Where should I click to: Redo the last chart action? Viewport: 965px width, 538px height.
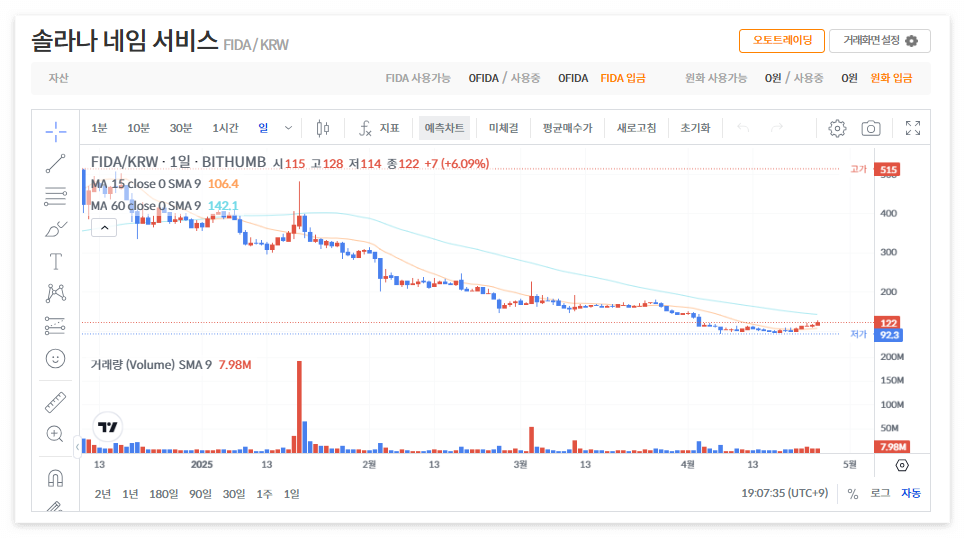(777, 128)
